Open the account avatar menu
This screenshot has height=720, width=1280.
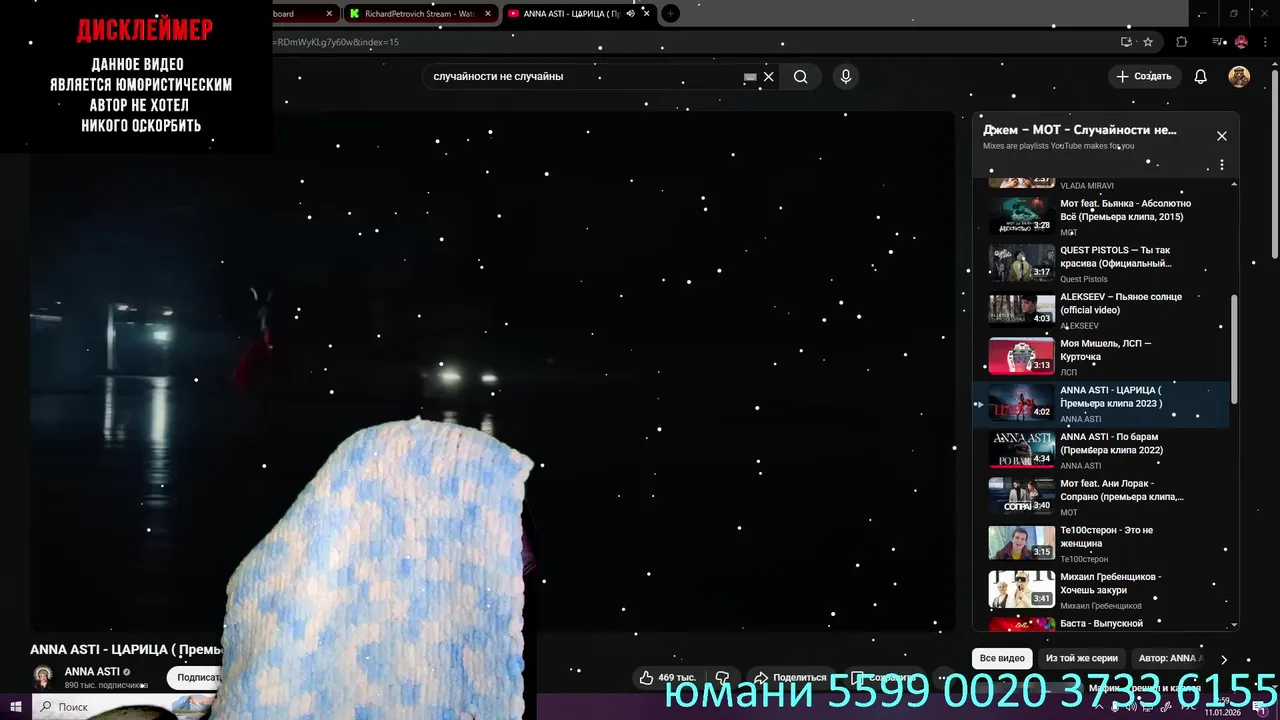[x=1239, y=77]
